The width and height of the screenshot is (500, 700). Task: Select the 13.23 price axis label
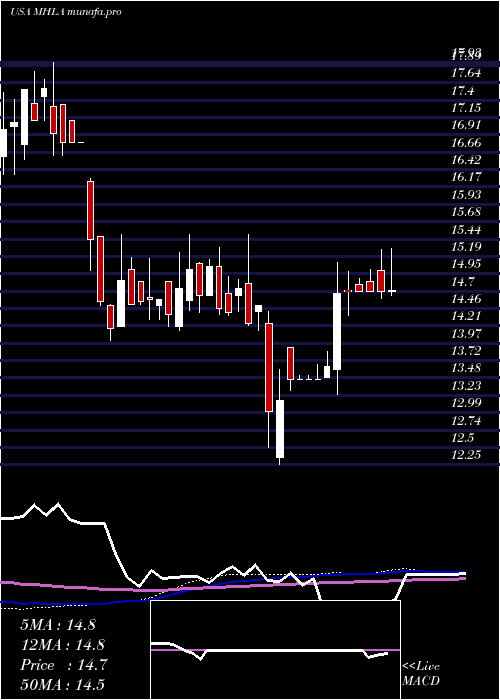466,387
